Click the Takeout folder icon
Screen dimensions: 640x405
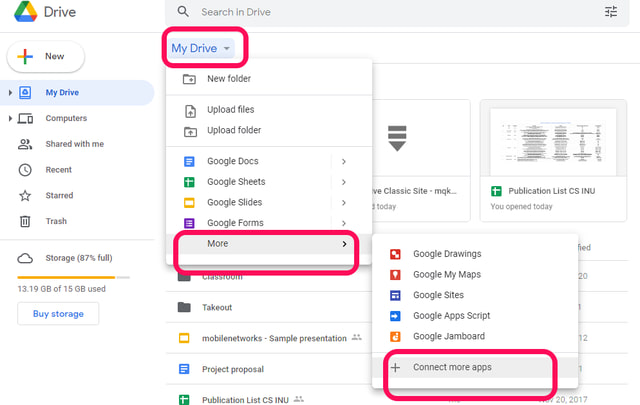tap(184, 307)
